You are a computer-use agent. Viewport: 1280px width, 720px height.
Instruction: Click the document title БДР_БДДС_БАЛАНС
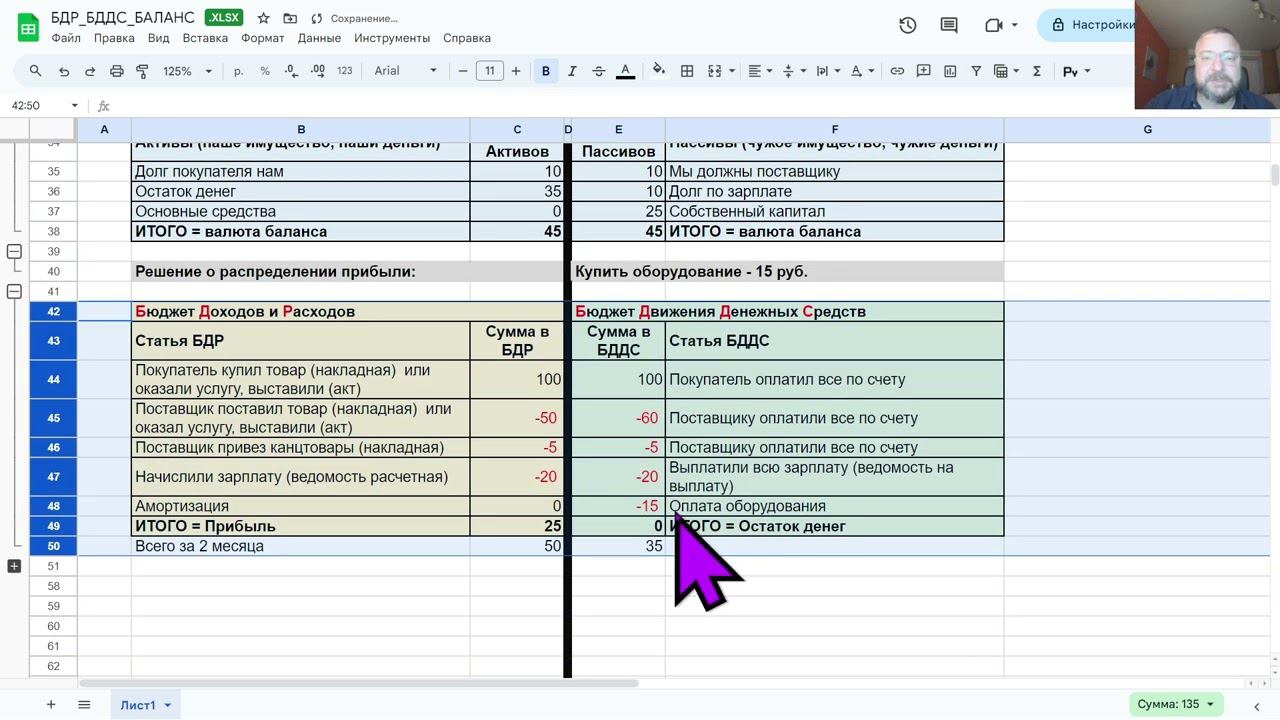click(x=123, y=18)
